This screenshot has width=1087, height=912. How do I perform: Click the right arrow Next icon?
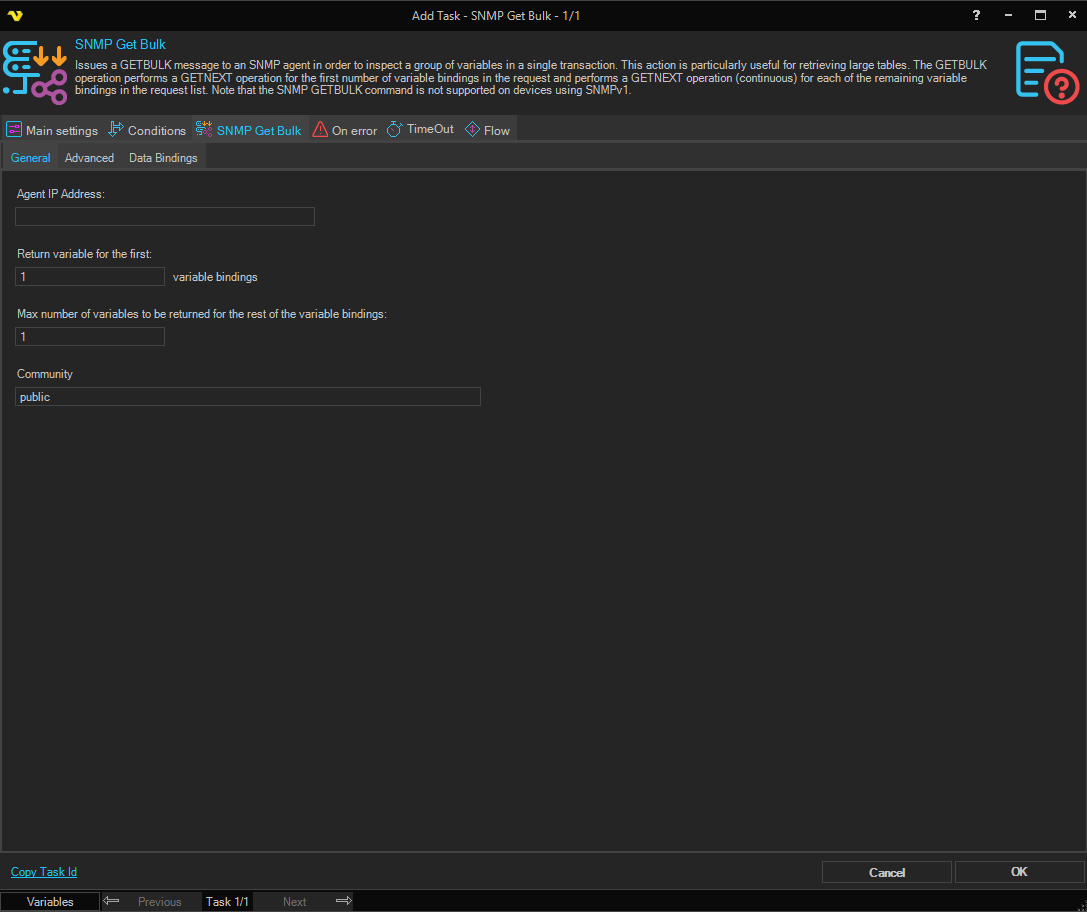pos(343,901)
